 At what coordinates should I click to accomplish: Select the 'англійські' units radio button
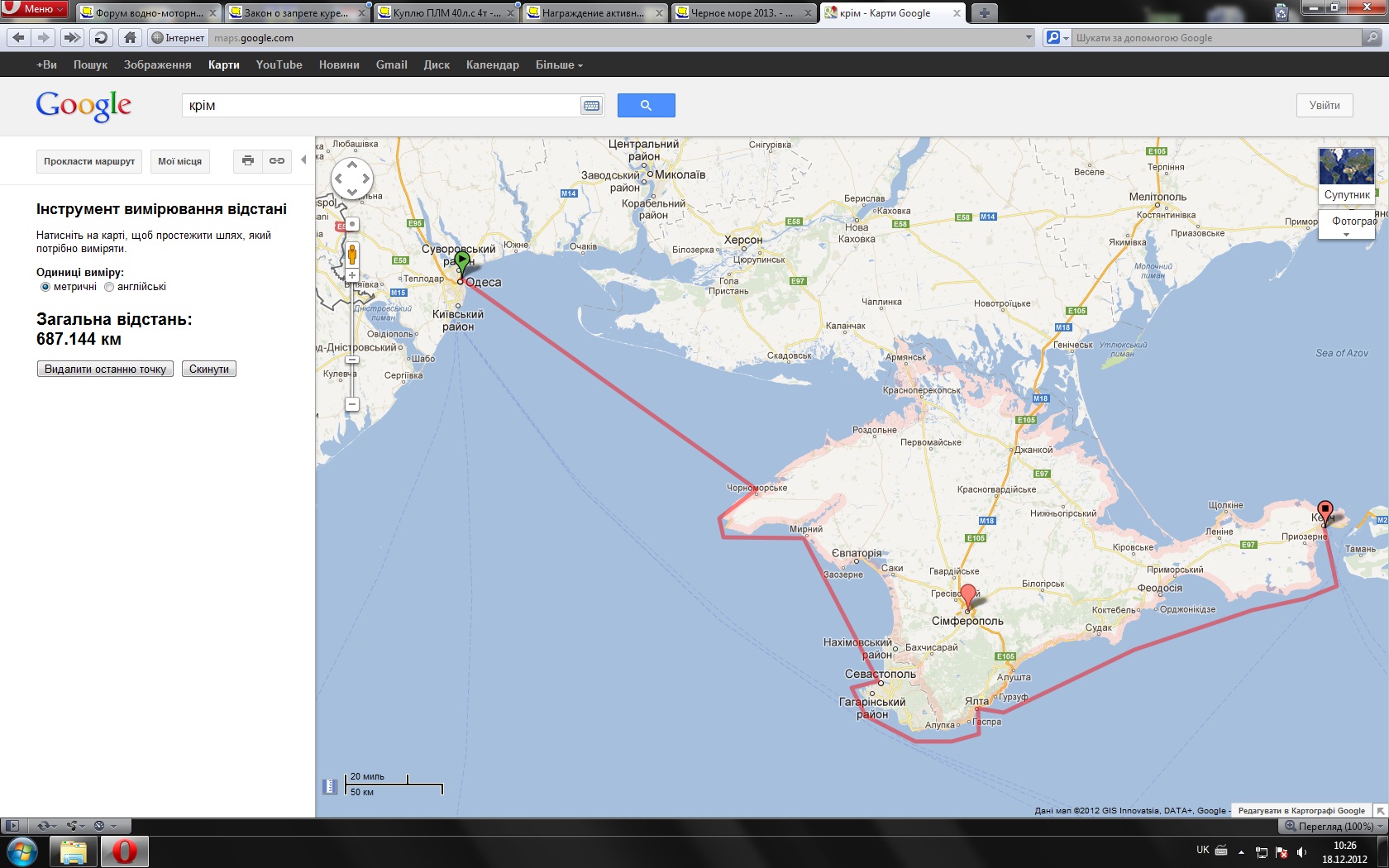click(109, 287)
